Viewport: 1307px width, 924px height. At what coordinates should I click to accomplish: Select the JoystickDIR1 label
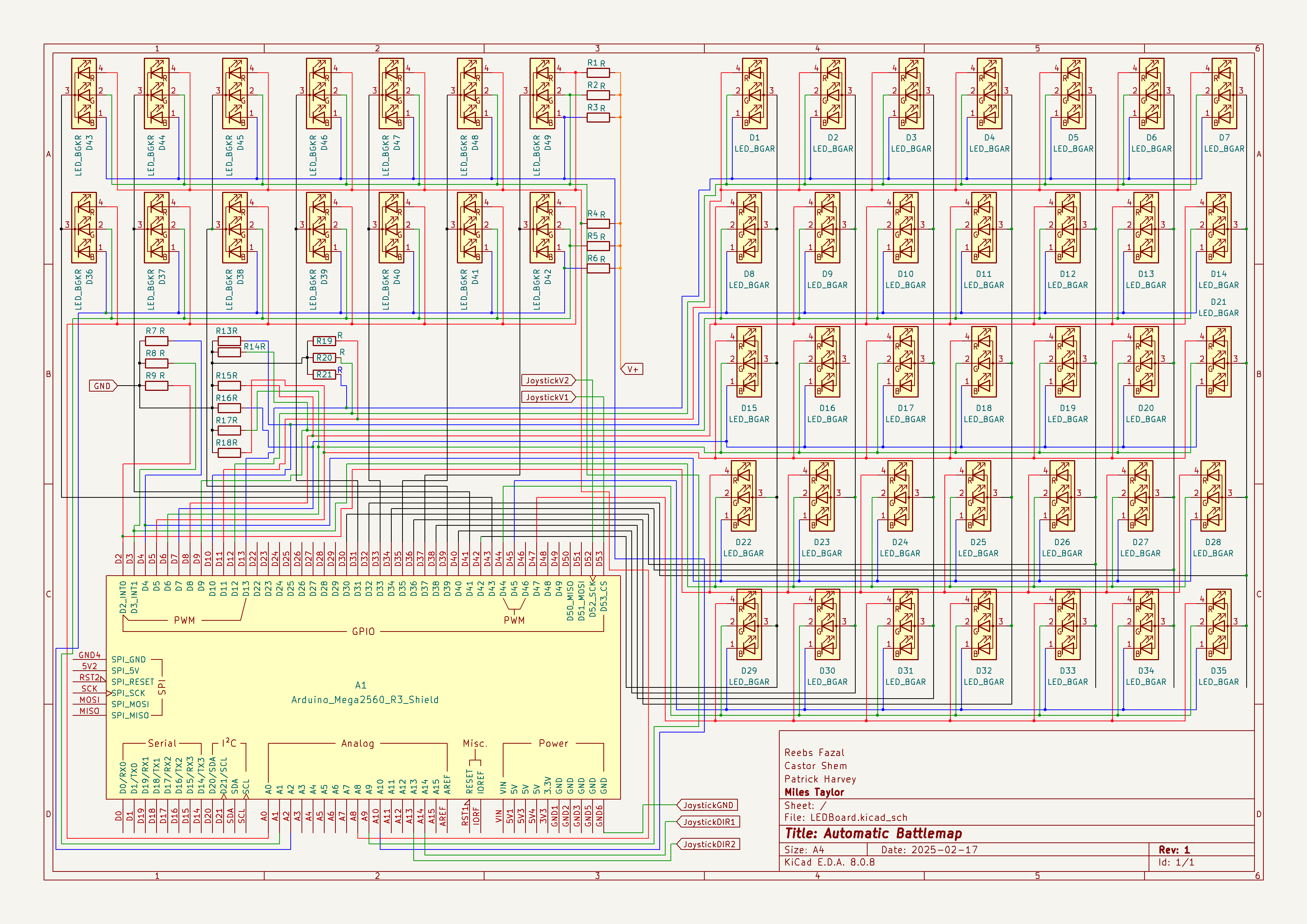709,822
